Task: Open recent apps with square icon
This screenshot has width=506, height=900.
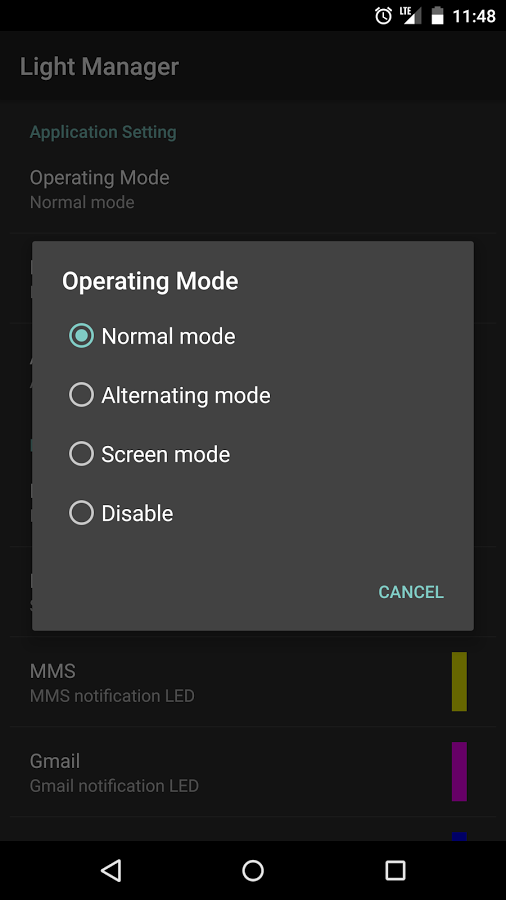Action: pos(395,870)
